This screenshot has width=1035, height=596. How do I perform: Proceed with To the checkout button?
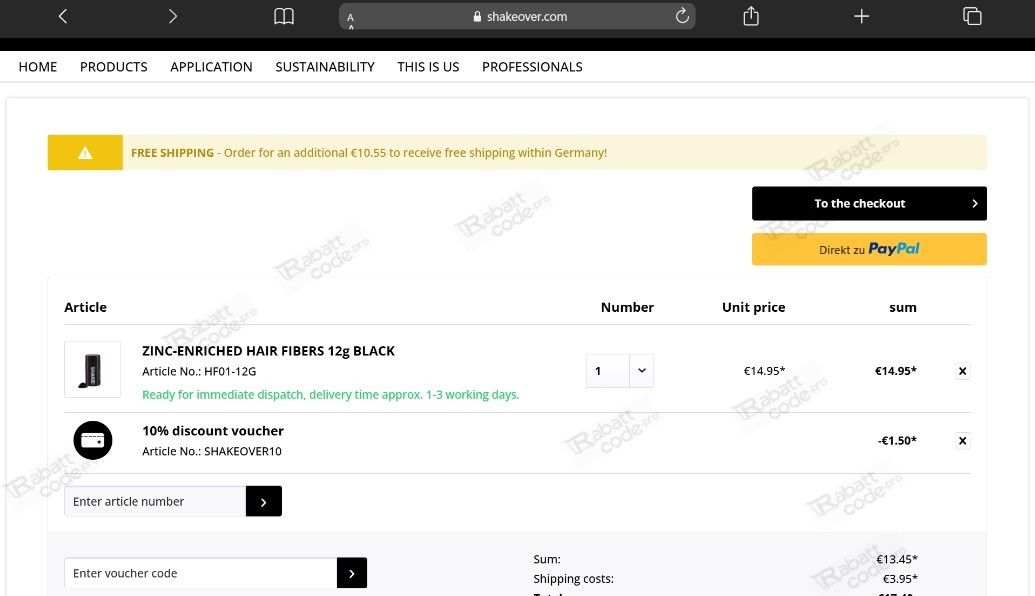pos(869,203)
